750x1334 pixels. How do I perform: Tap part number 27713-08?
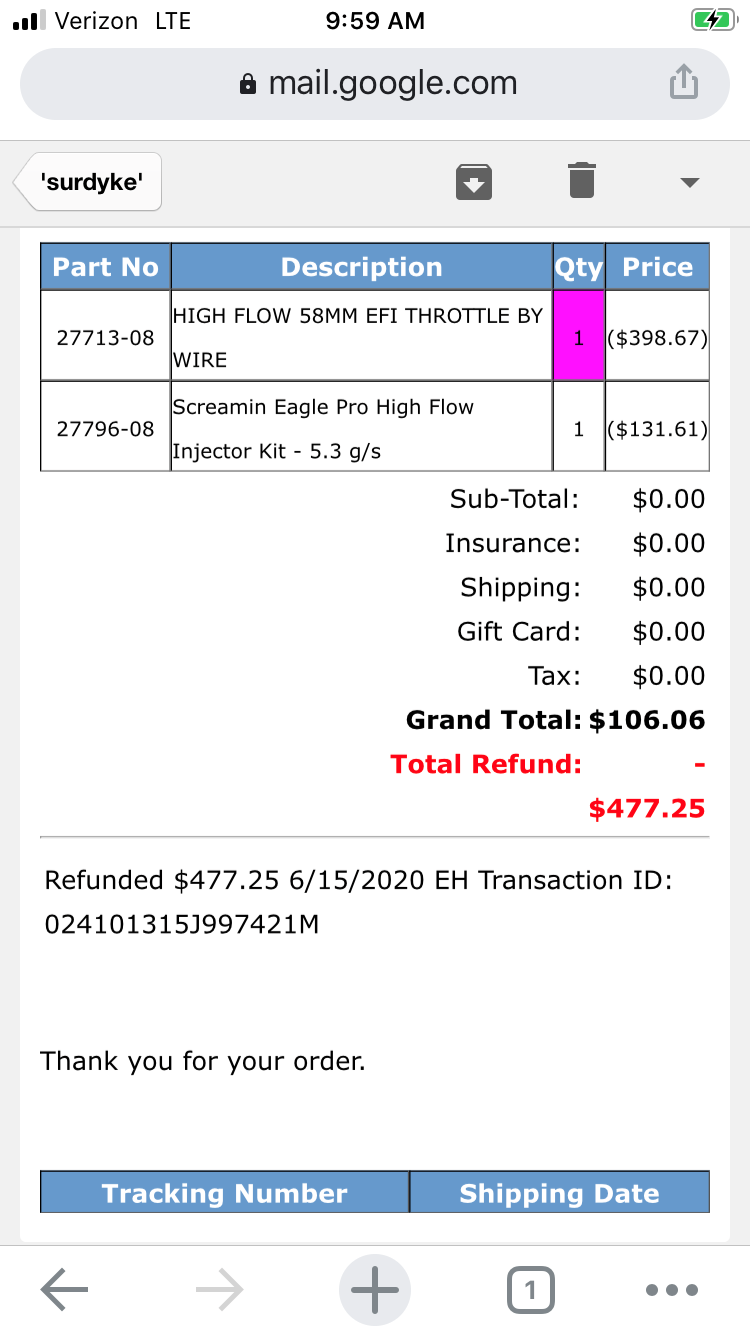point(105,337)
